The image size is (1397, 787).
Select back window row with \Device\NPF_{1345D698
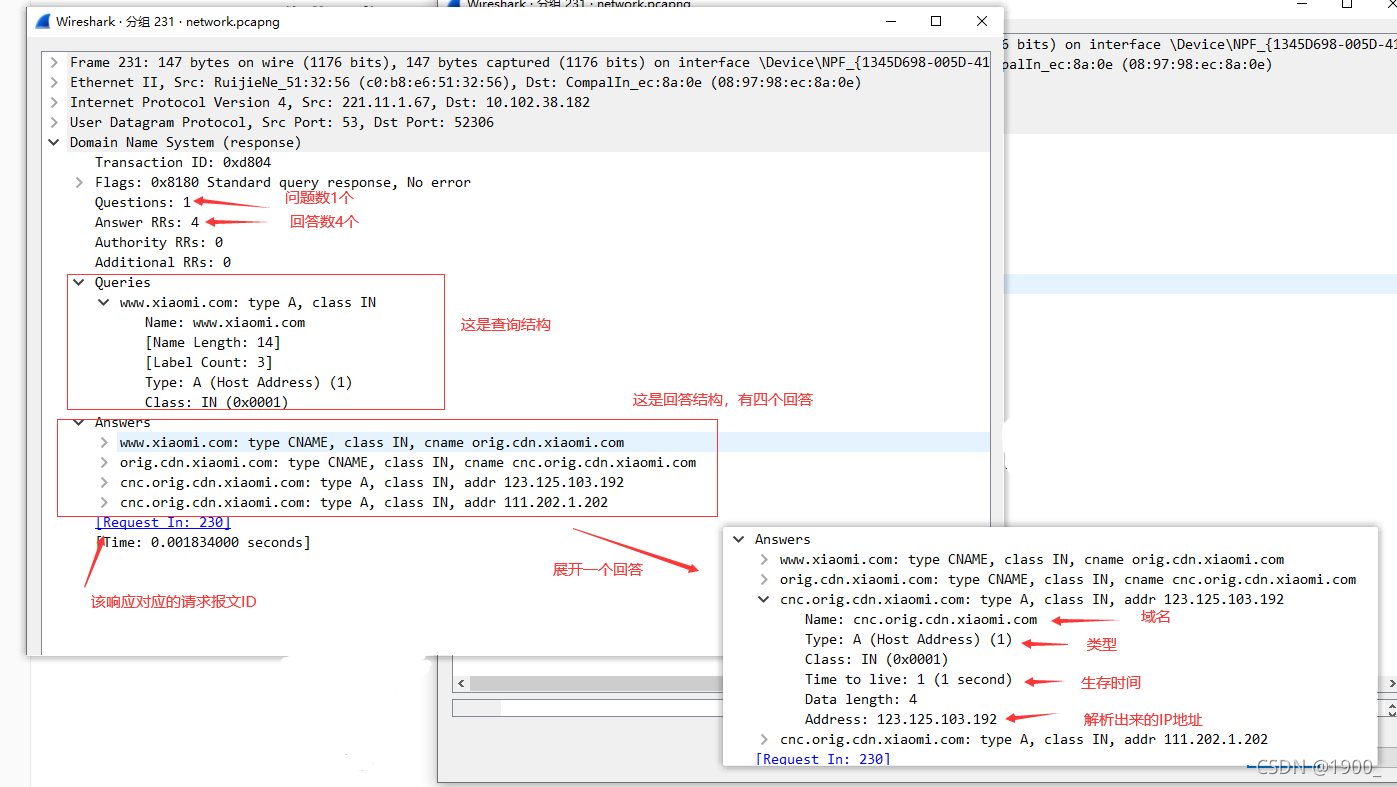coord(1200,44)
